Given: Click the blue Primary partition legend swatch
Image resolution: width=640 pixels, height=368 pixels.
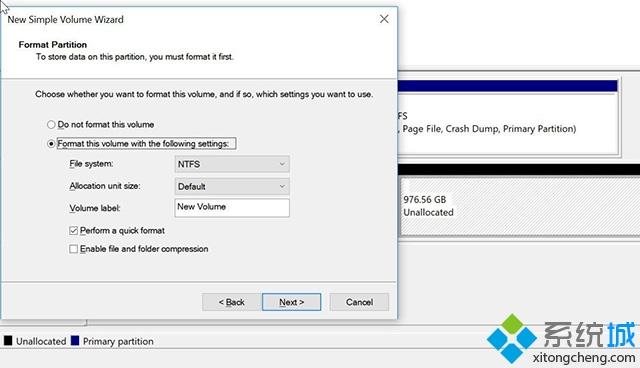Looking at the screenshot, I should [x=75, y=341].
